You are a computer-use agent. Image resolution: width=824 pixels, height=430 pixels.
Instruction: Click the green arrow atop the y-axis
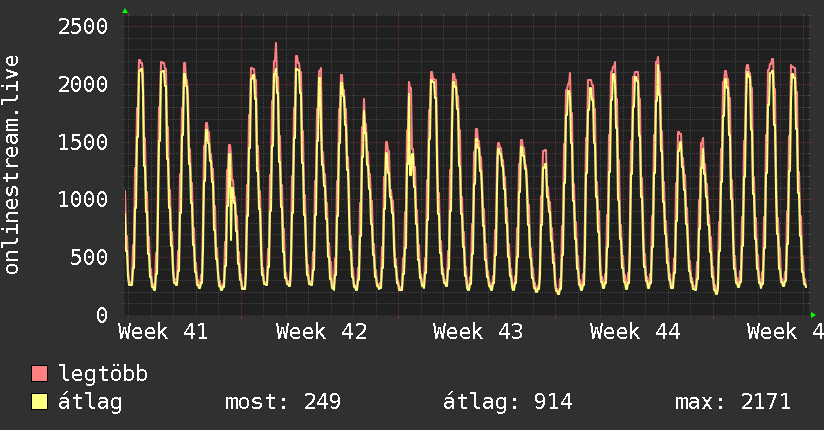pyautogui.click(x=125, y=11)
